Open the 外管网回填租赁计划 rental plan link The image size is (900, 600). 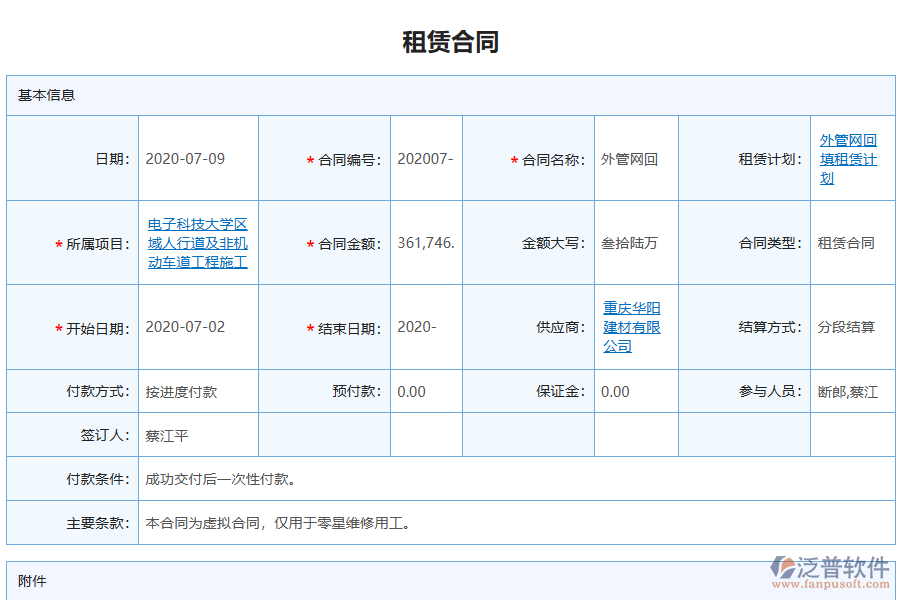pyautogui.click(x=846, y=158)
